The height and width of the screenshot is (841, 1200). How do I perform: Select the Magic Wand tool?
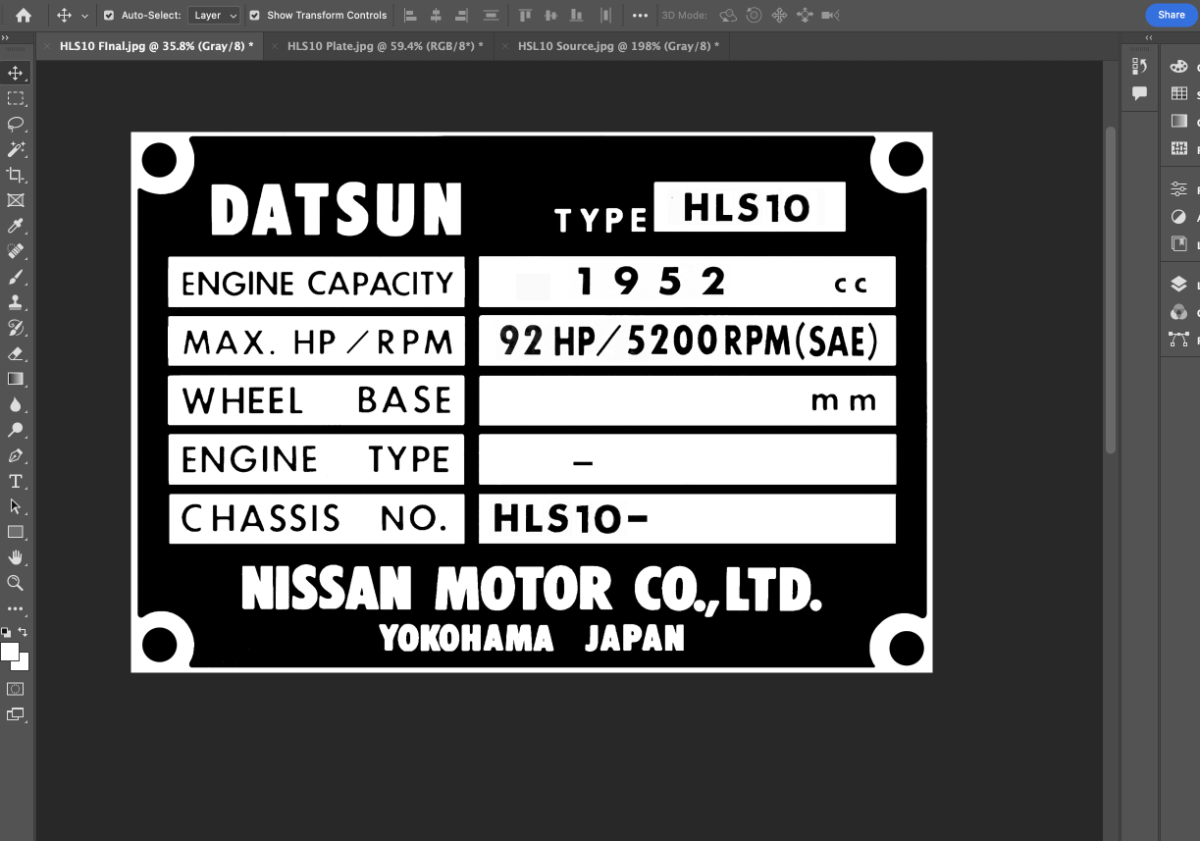click(15, 150)
